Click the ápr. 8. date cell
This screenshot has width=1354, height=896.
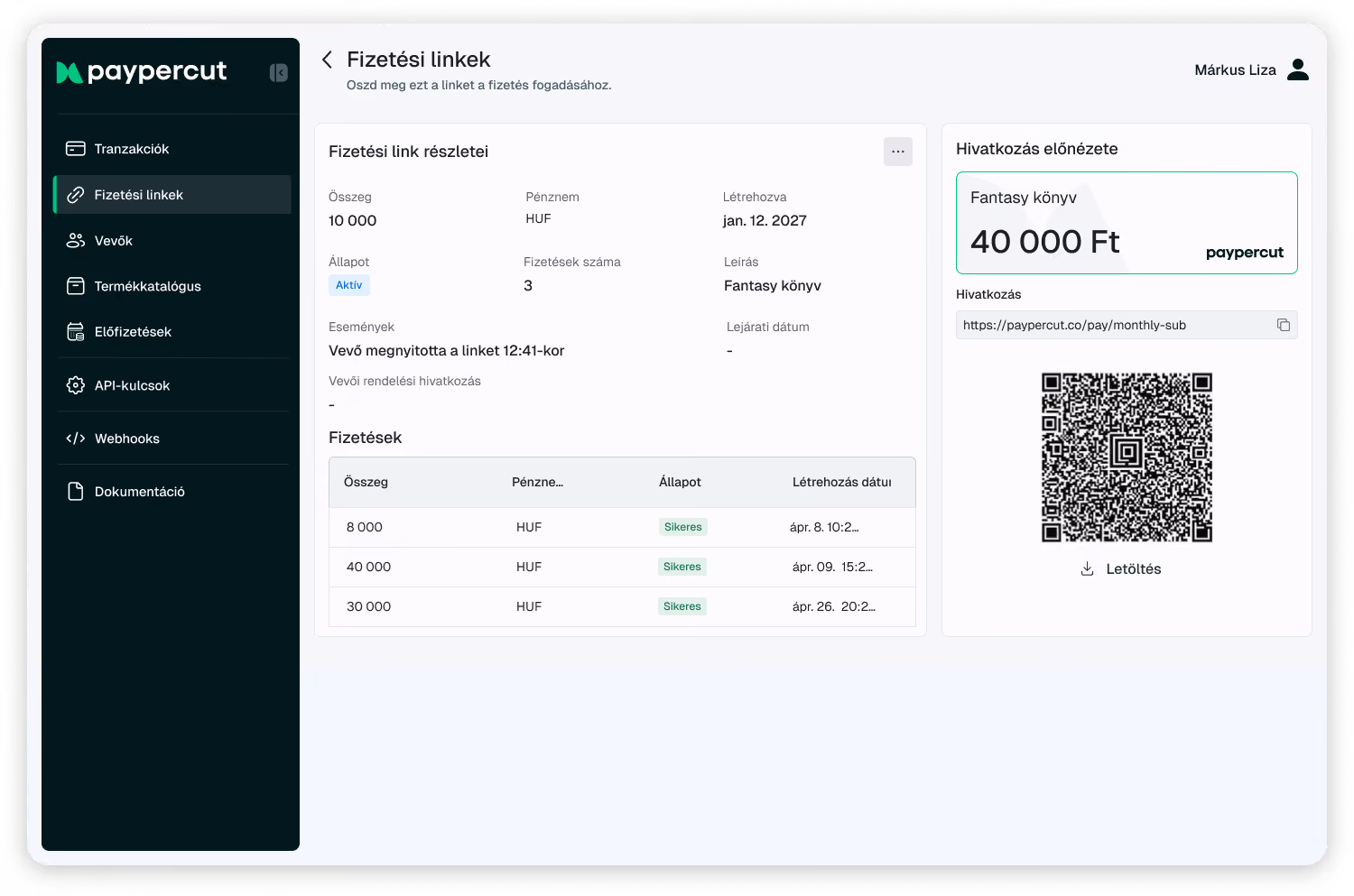tap(824, 527)
